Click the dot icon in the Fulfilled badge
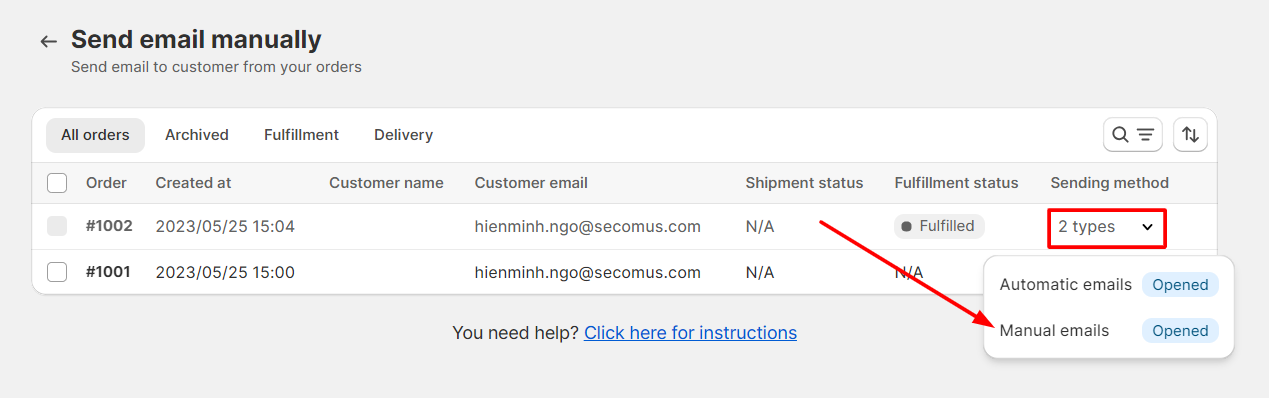The width and height of the screenshot is (1269, 398). (x=907, y=227)
